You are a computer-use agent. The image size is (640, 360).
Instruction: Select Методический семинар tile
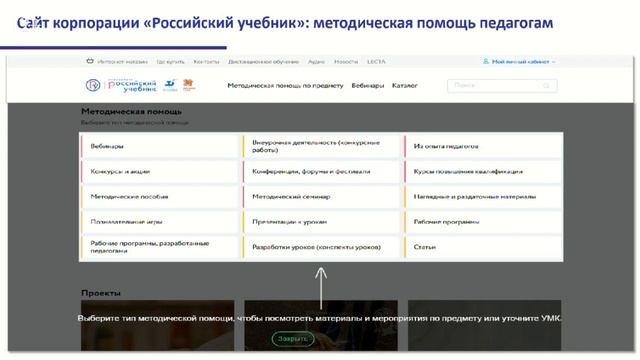pos(322,197)
